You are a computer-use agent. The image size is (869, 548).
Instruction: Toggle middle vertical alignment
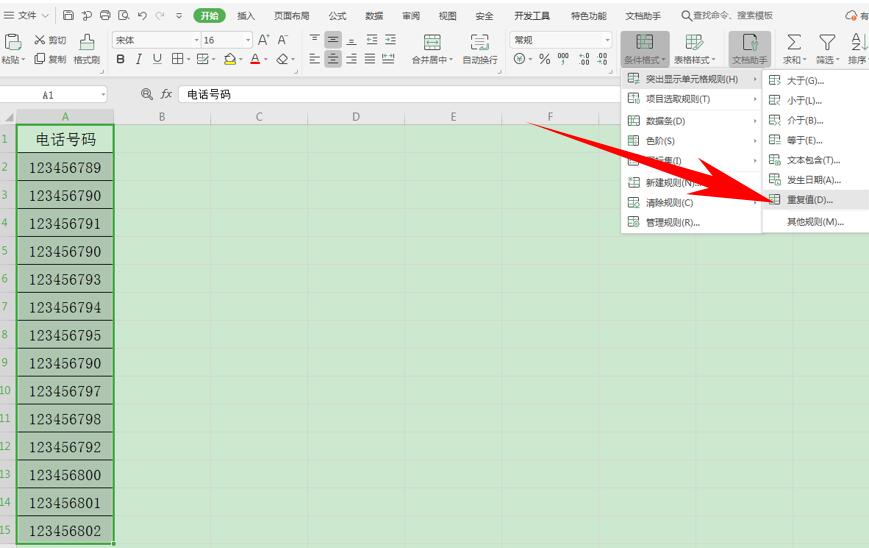click(333, 39)
